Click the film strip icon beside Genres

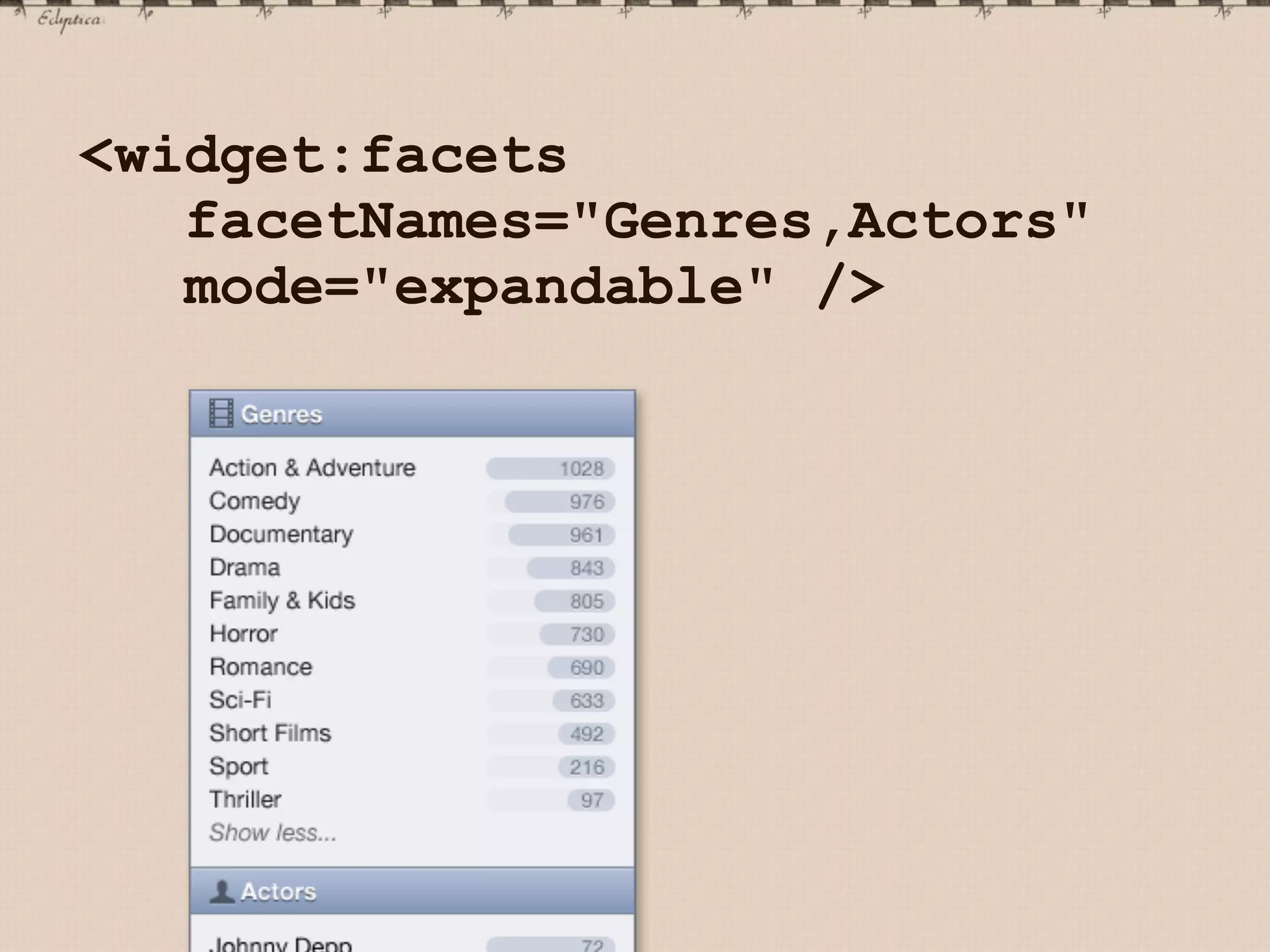tap(221, 413)
